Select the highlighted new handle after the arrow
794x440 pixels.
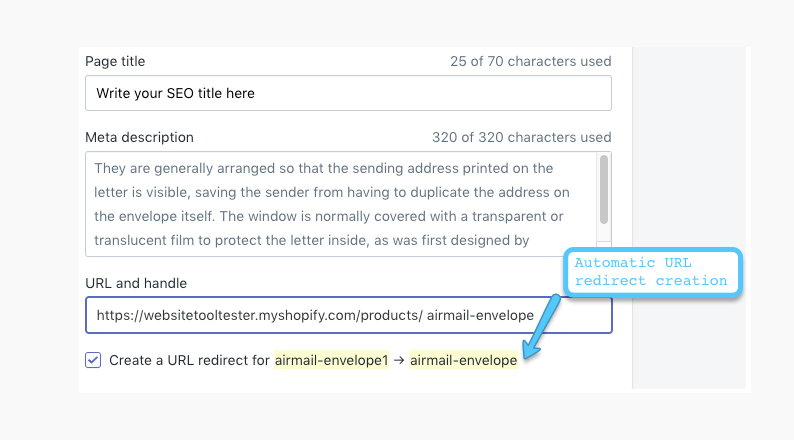(x=463, y=360)
